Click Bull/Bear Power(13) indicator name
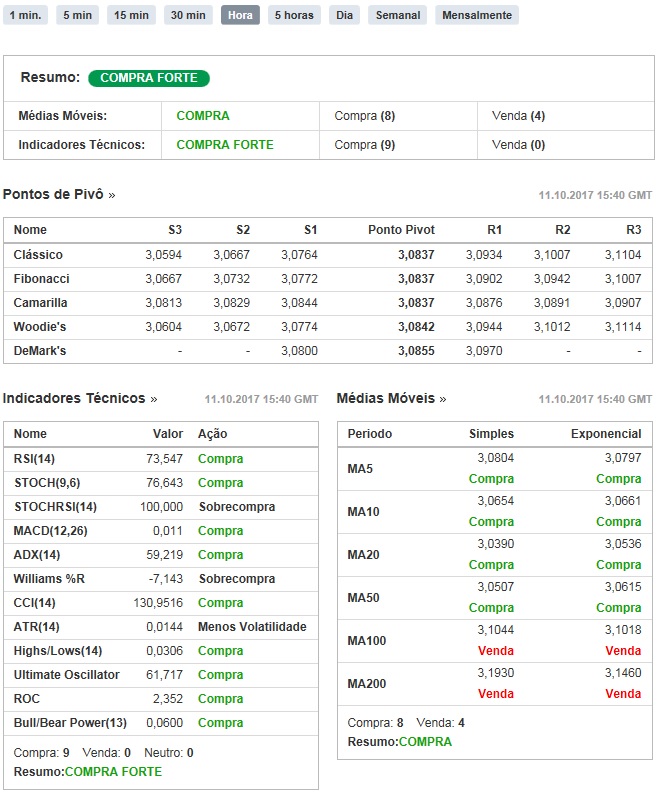This screenshot has width=660, height=793. click(x=70, y=723)
